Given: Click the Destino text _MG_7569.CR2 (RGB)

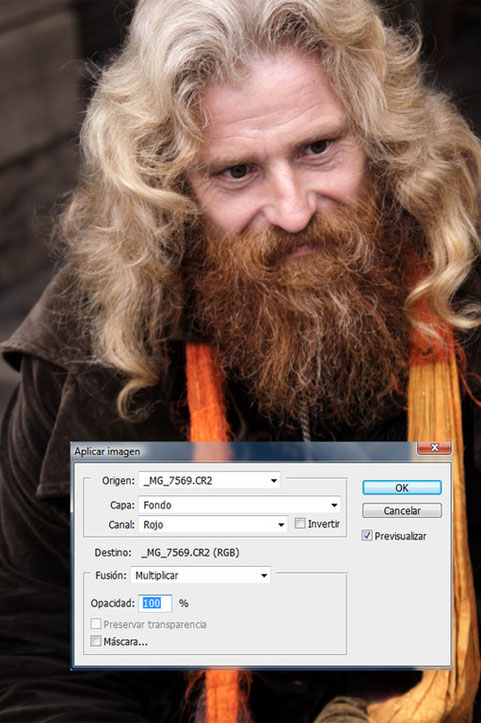Looking at the screenshot, I should (x=190, y=552).
